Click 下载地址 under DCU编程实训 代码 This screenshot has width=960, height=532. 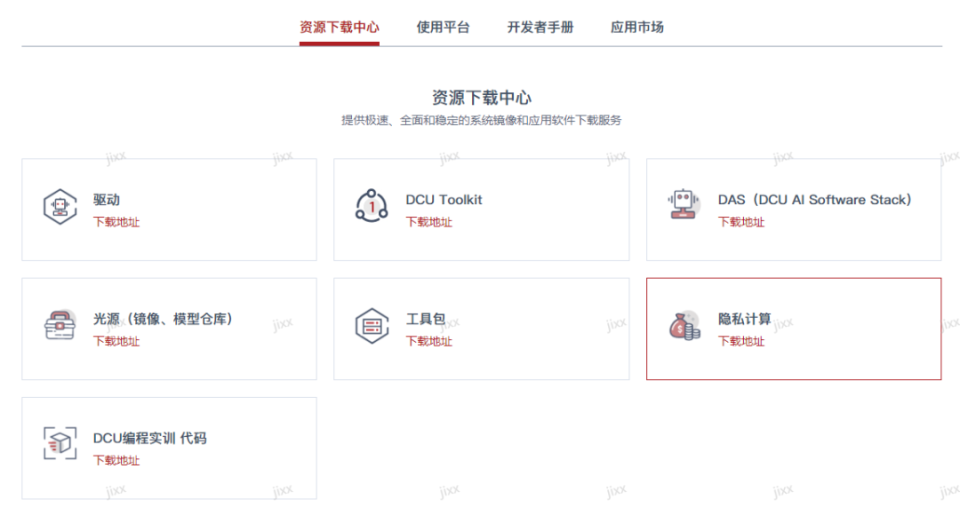point(117,460)
